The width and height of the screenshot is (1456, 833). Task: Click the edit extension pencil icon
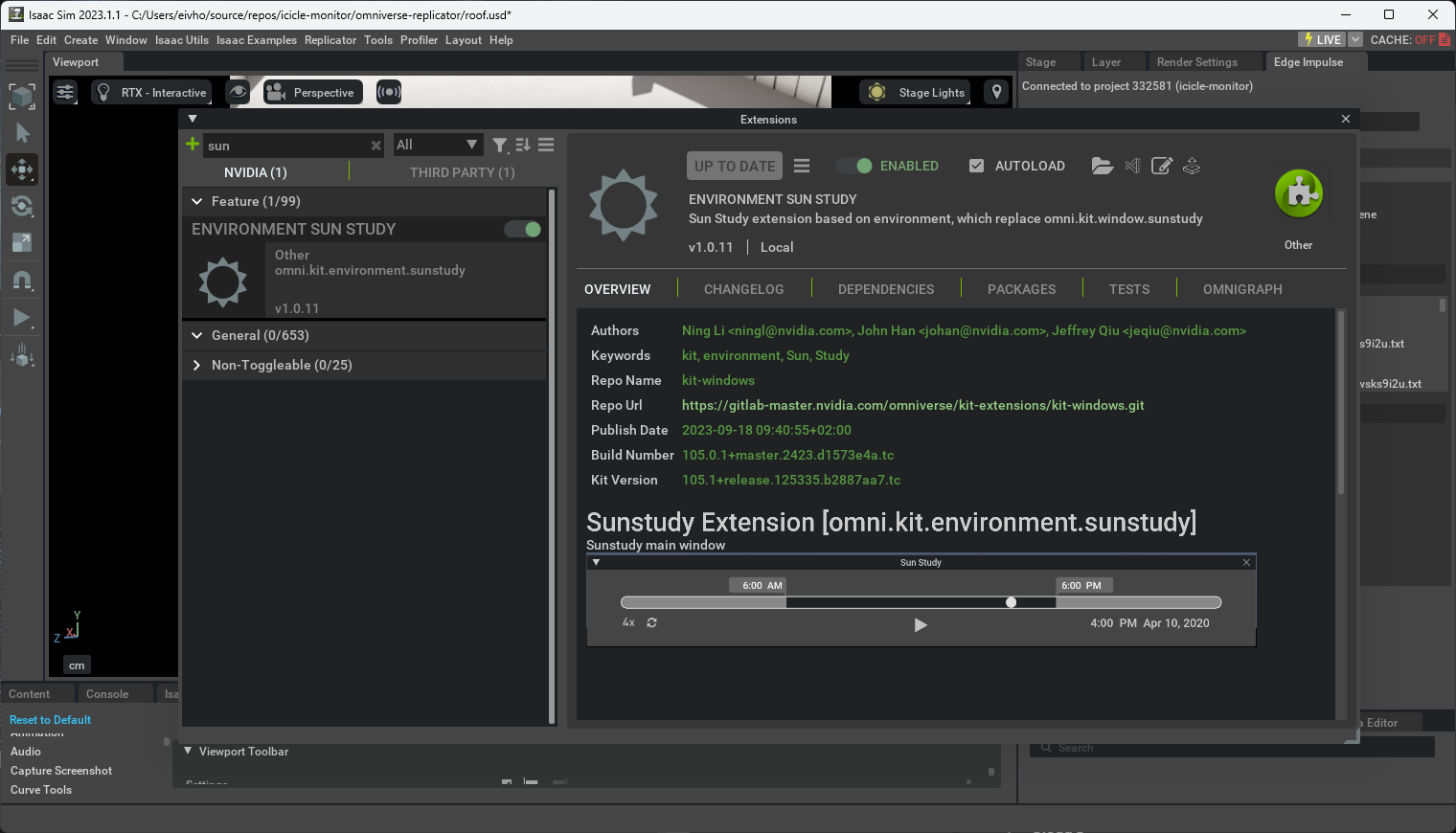[1161, 166]
